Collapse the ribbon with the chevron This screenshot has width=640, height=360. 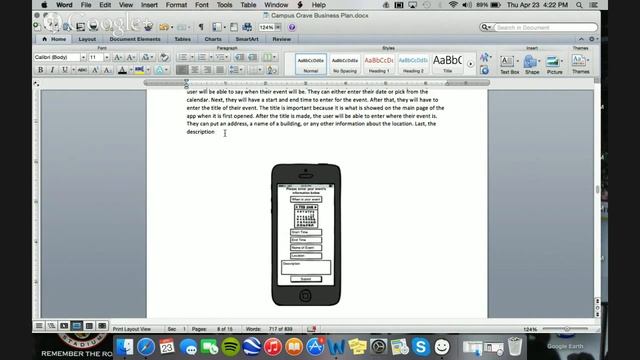[x=581, y=39]
